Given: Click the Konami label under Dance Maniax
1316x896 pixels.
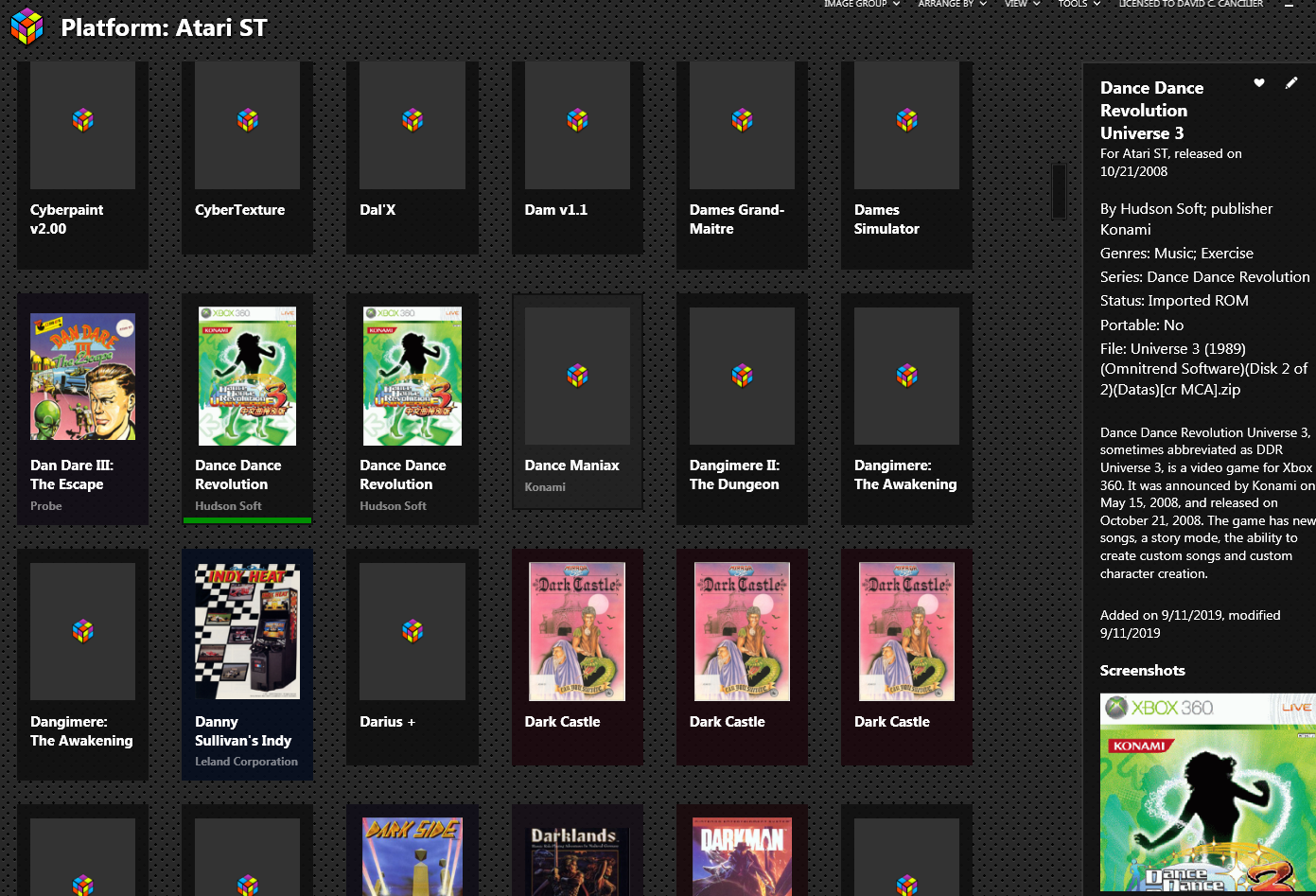Looking at the screenshot, I should 545,487.
